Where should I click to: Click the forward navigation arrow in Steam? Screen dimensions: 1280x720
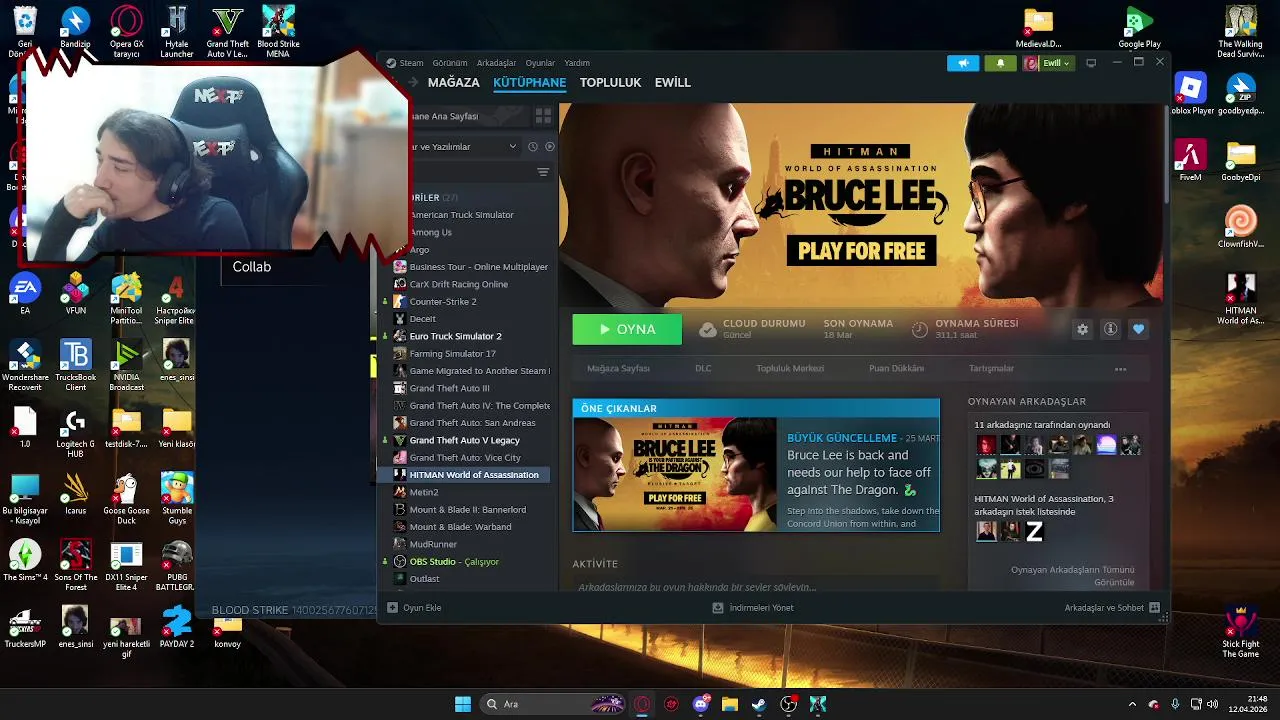coord(413,83)
